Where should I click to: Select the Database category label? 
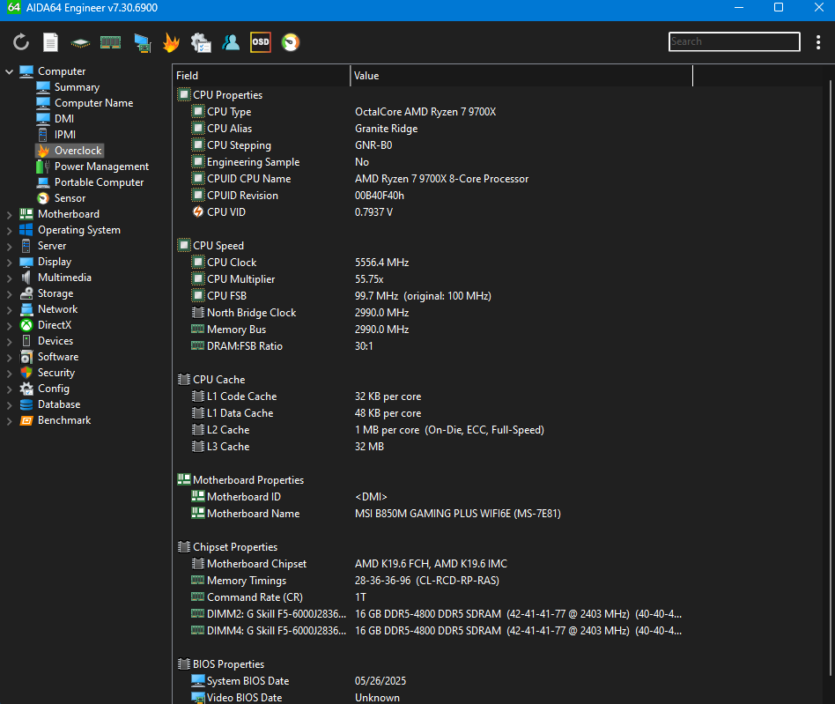[x=59, y=405]
